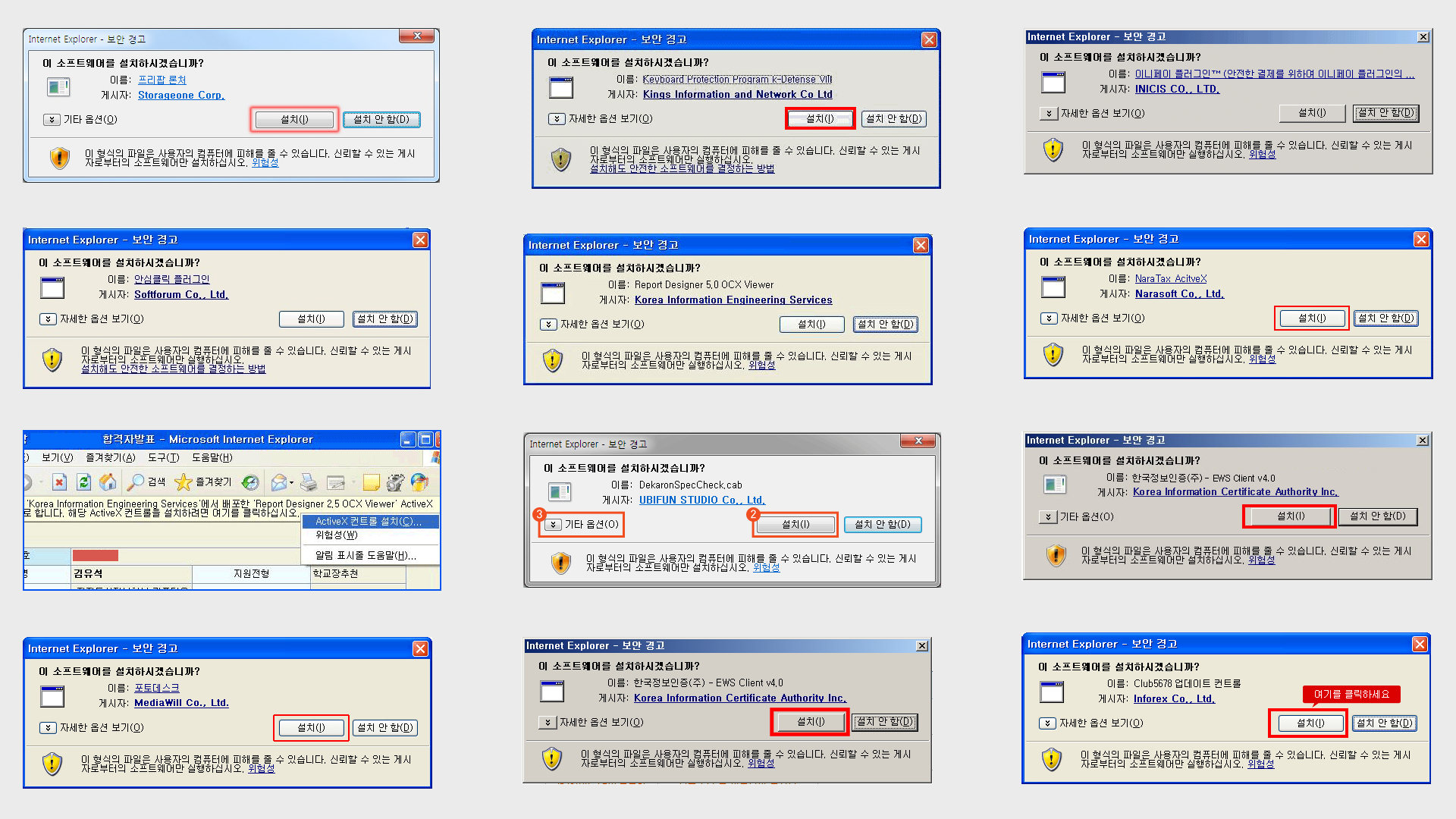1456x819 pixels.
Task: Open the Softforum Co., Ltd. publisher link
Action: 181,295
